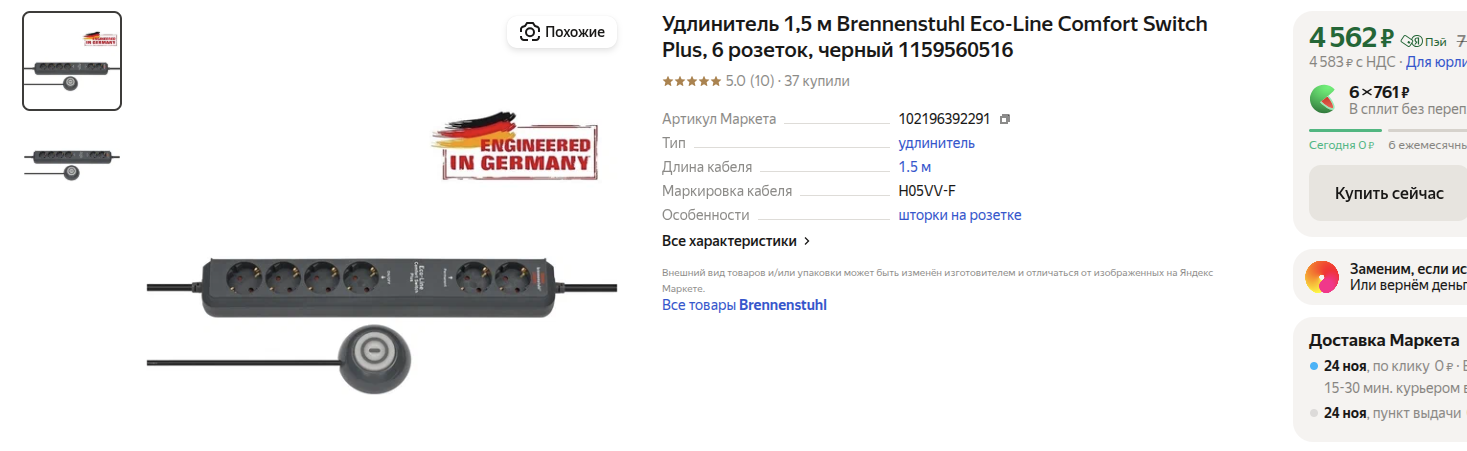Open the шторки на розетке feature link
This screenshot has width=1467, height=451.
click(960, 215)
